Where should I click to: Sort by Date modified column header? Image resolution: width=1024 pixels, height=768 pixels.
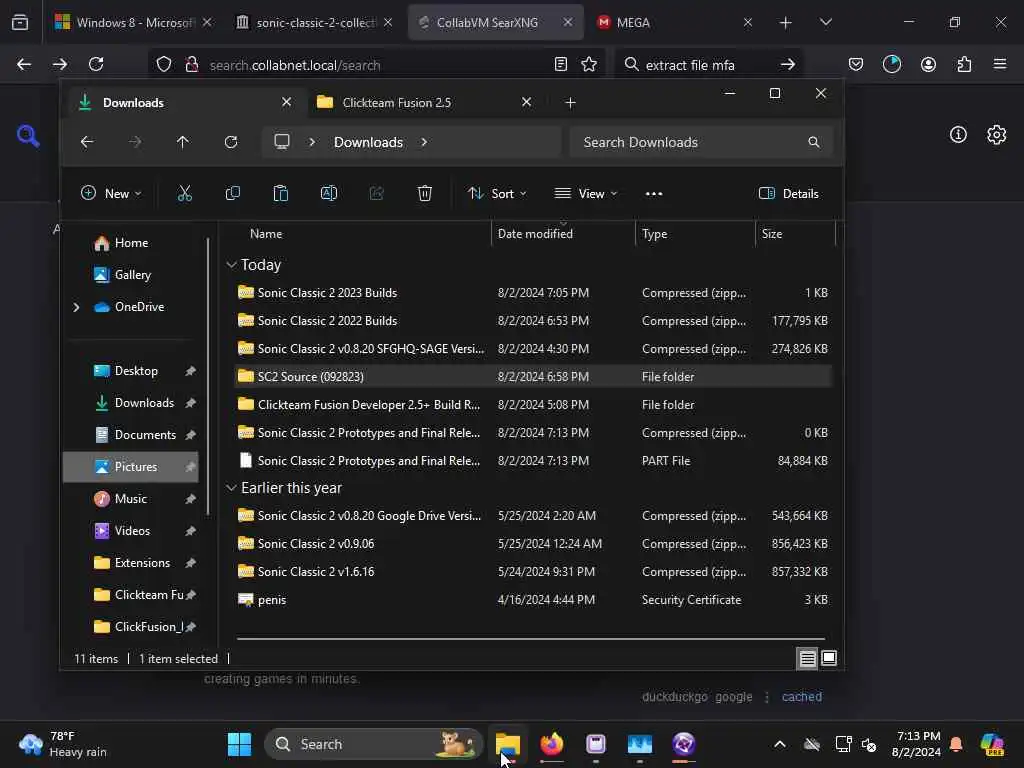pyautogui.click(x=563, y=234)
